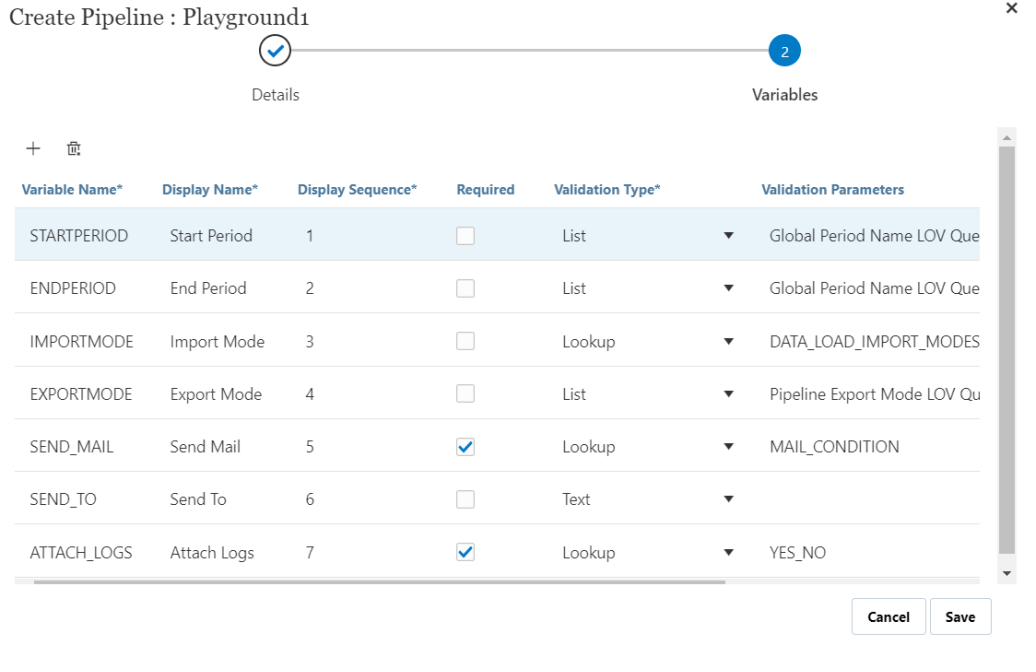Click display sequence 5 for Send Mail

click(309, 447)
